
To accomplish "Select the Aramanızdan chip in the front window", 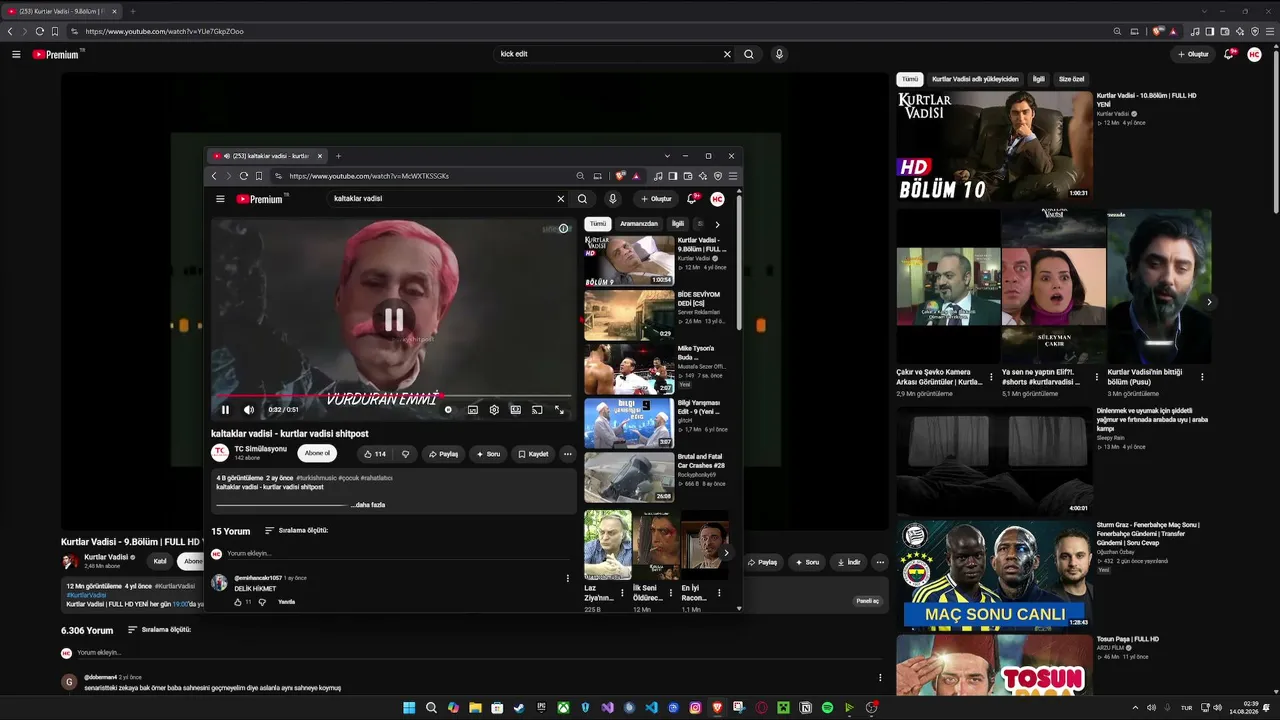I will (639, 224).
